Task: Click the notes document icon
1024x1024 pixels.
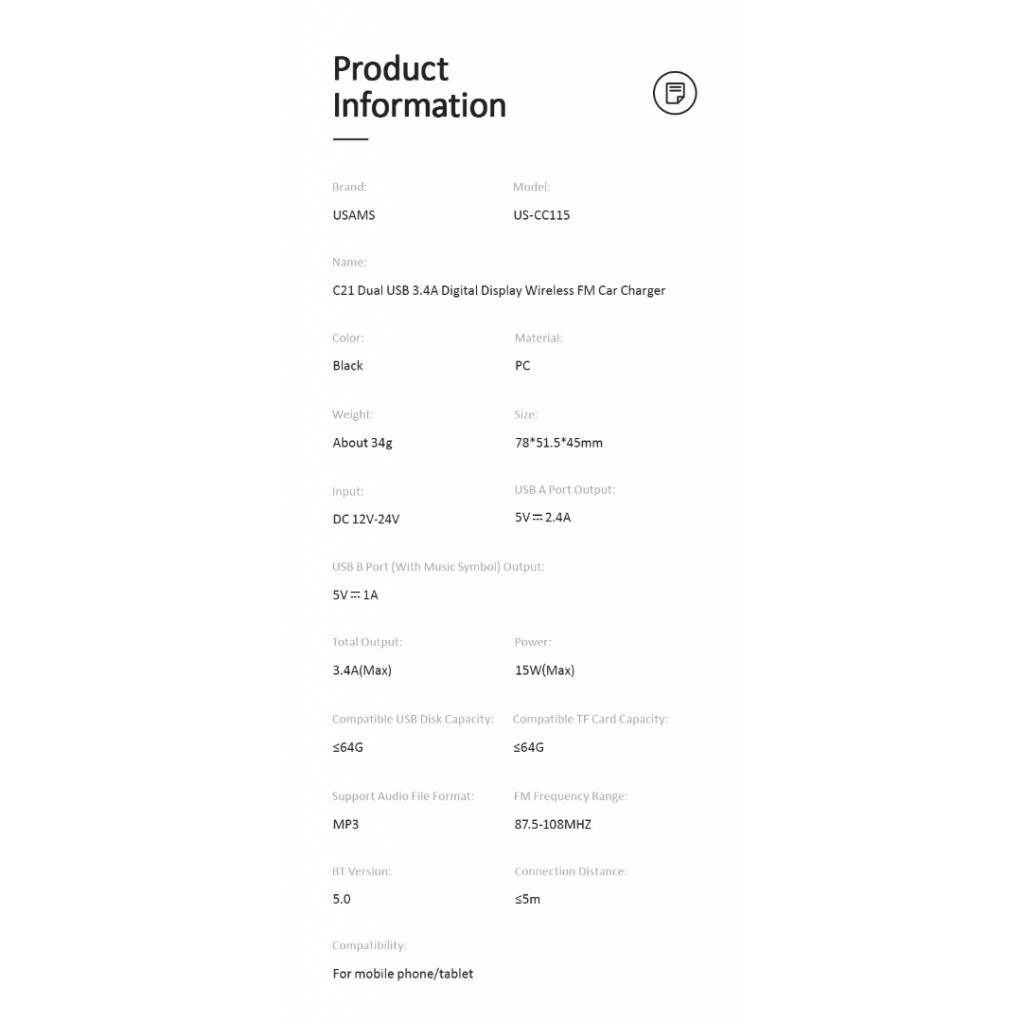Action: (x=675, y=93)
